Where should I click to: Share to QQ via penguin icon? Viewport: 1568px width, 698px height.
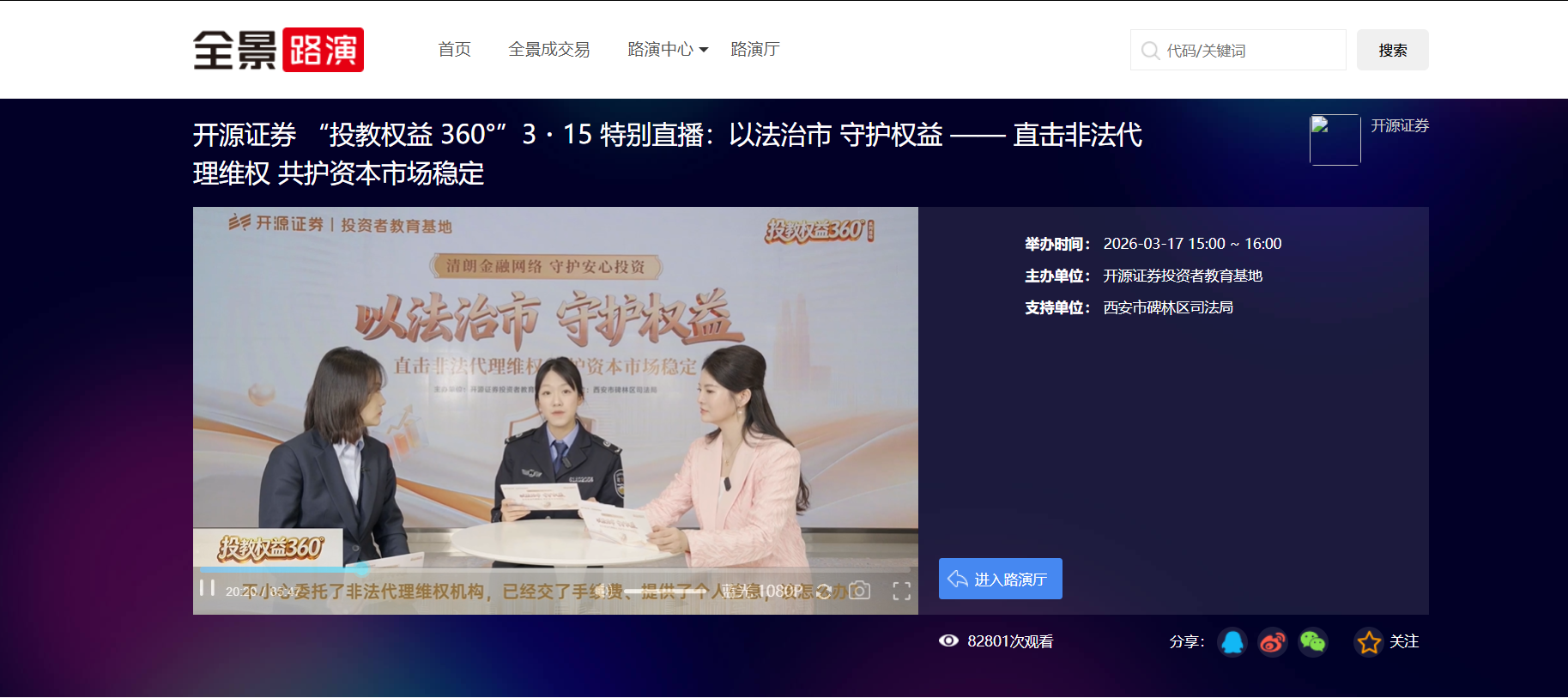coord(1232,642)
